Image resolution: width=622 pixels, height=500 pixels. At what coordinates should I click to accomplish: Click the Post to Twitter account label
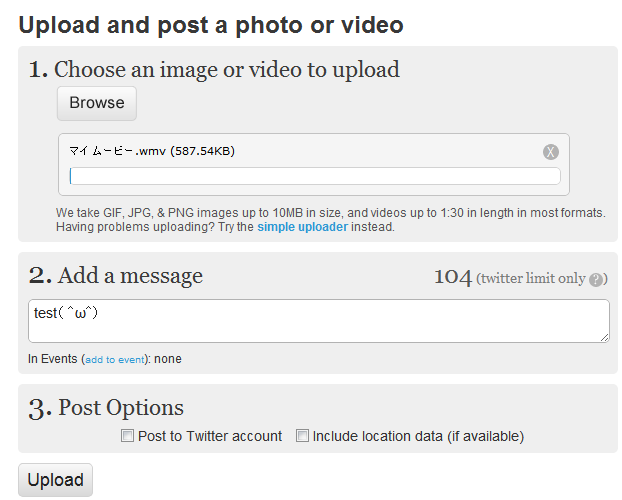tap(210, 436)
